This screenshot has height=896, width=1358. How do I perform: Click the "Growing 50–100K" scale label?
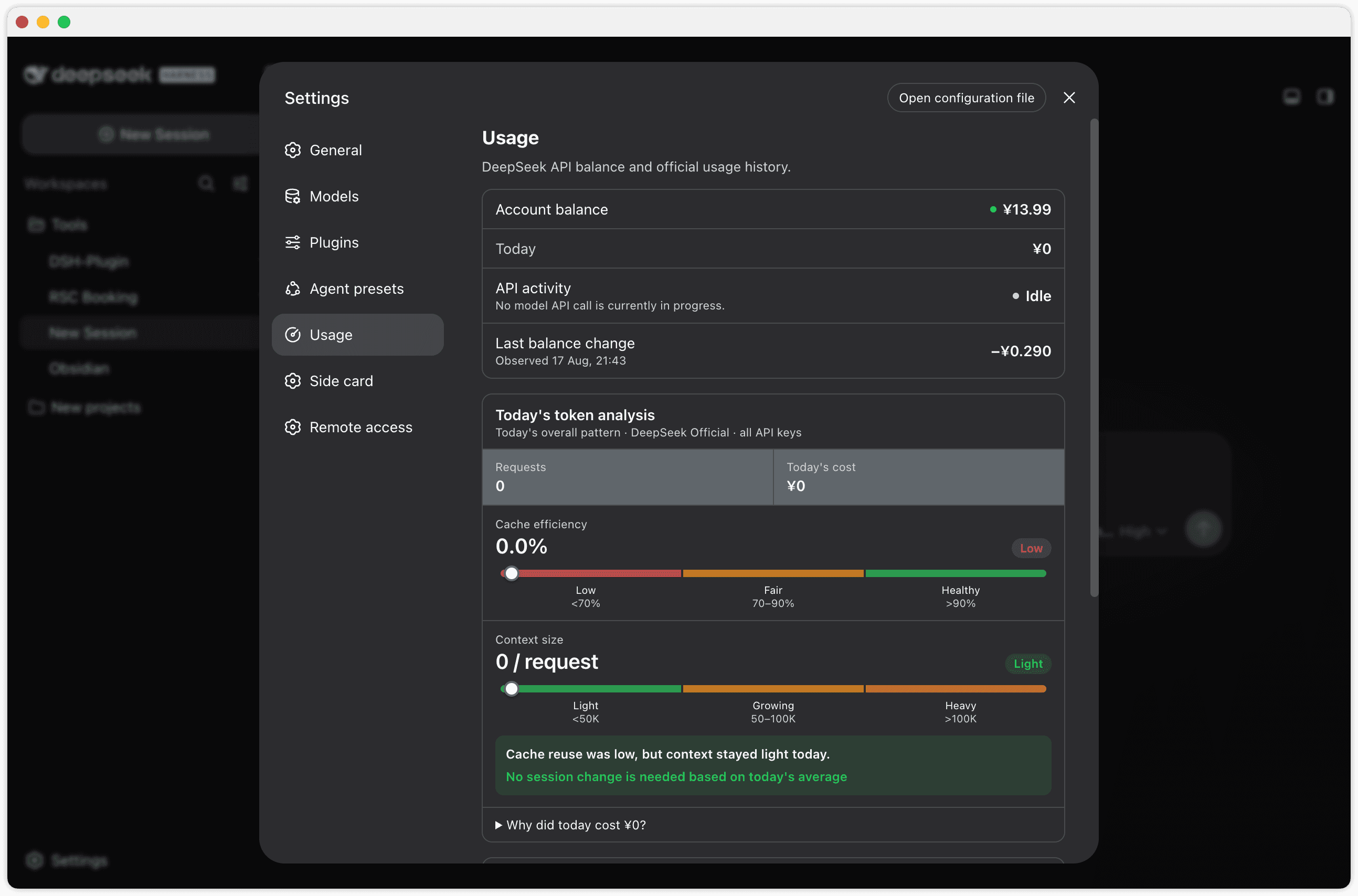tap(773, 712)
